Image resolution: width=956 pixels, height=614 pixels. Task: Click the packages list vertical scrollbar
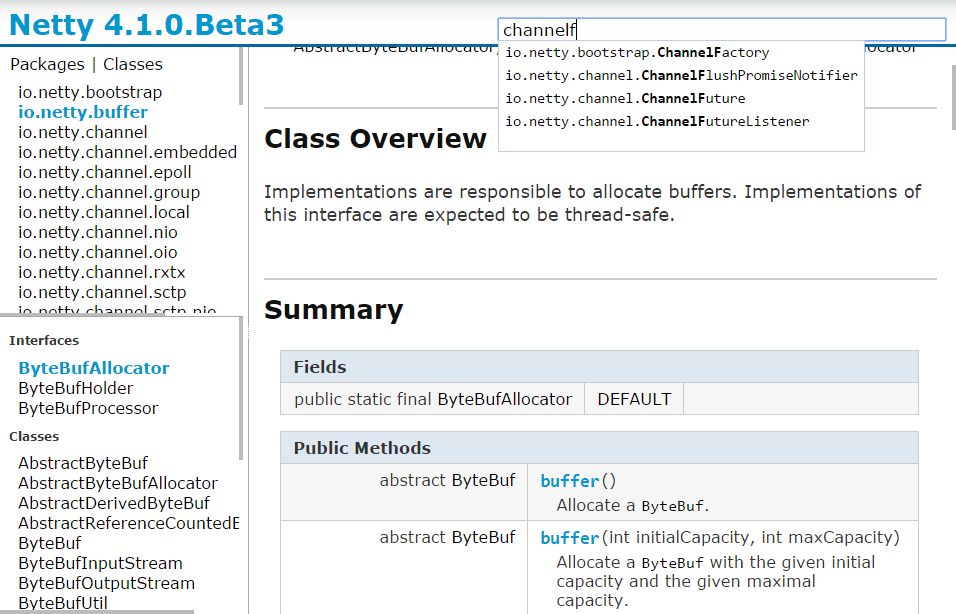point(241,76)
